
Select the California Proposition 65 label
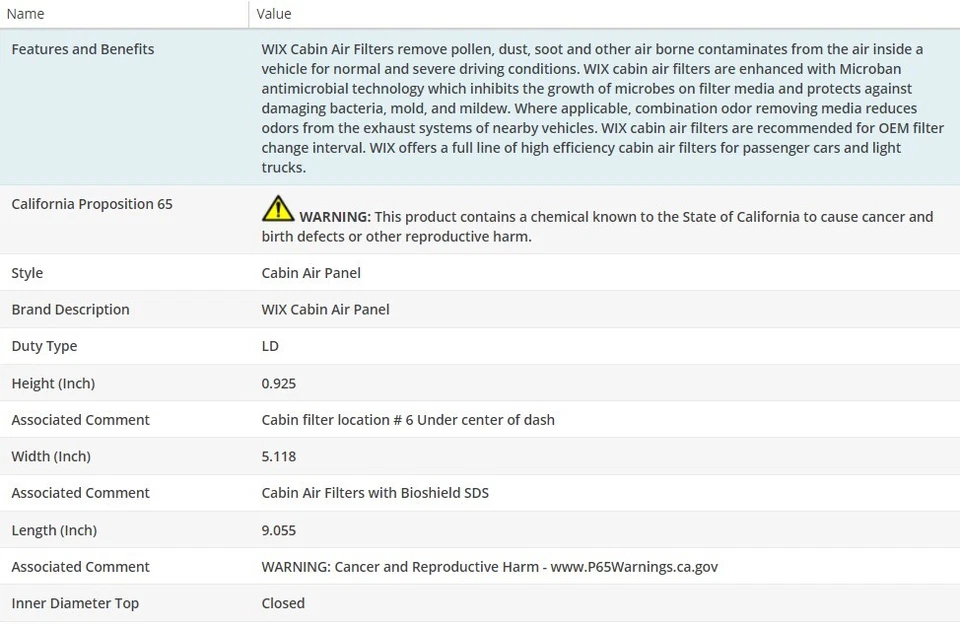92,204
